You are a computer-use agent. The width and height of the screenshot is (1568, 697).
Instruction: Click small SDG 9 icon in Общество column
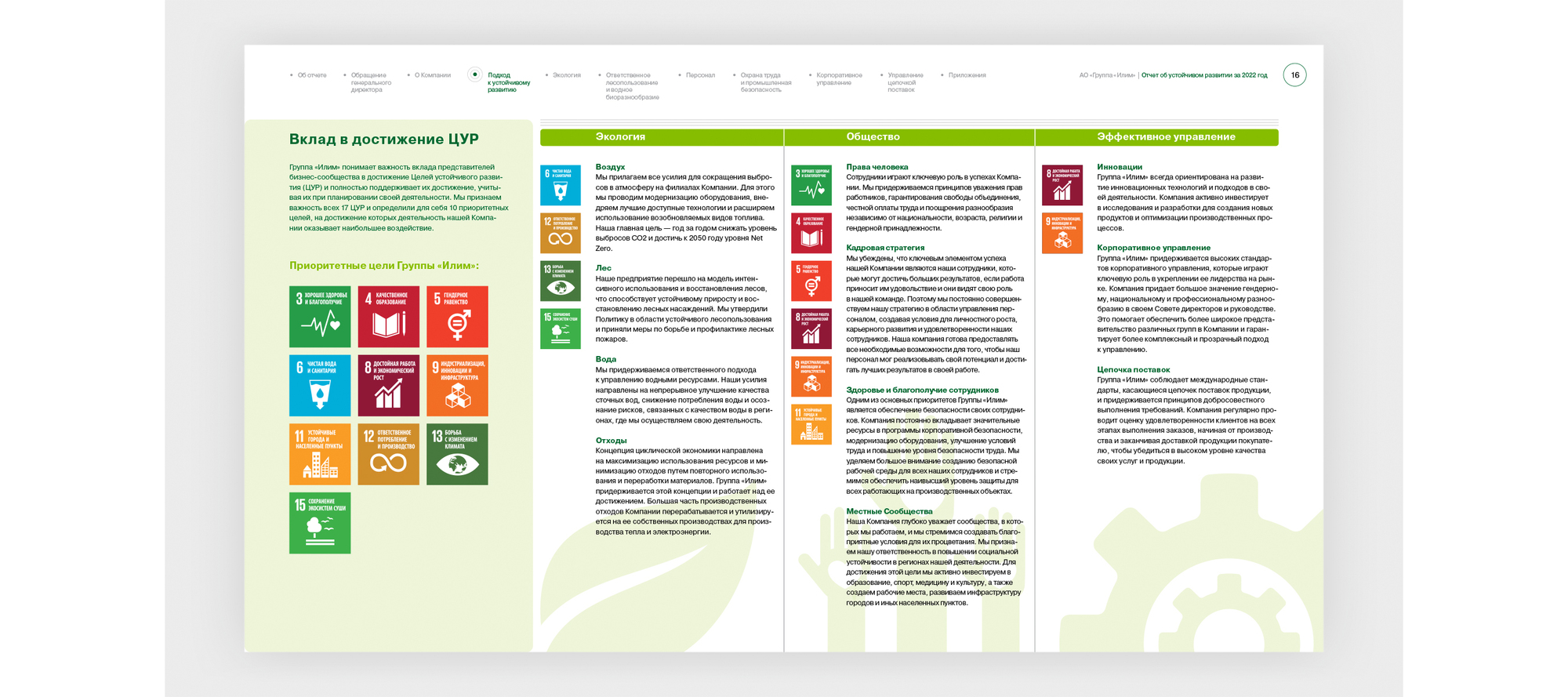pyautogui.click(x=811, y=376)
